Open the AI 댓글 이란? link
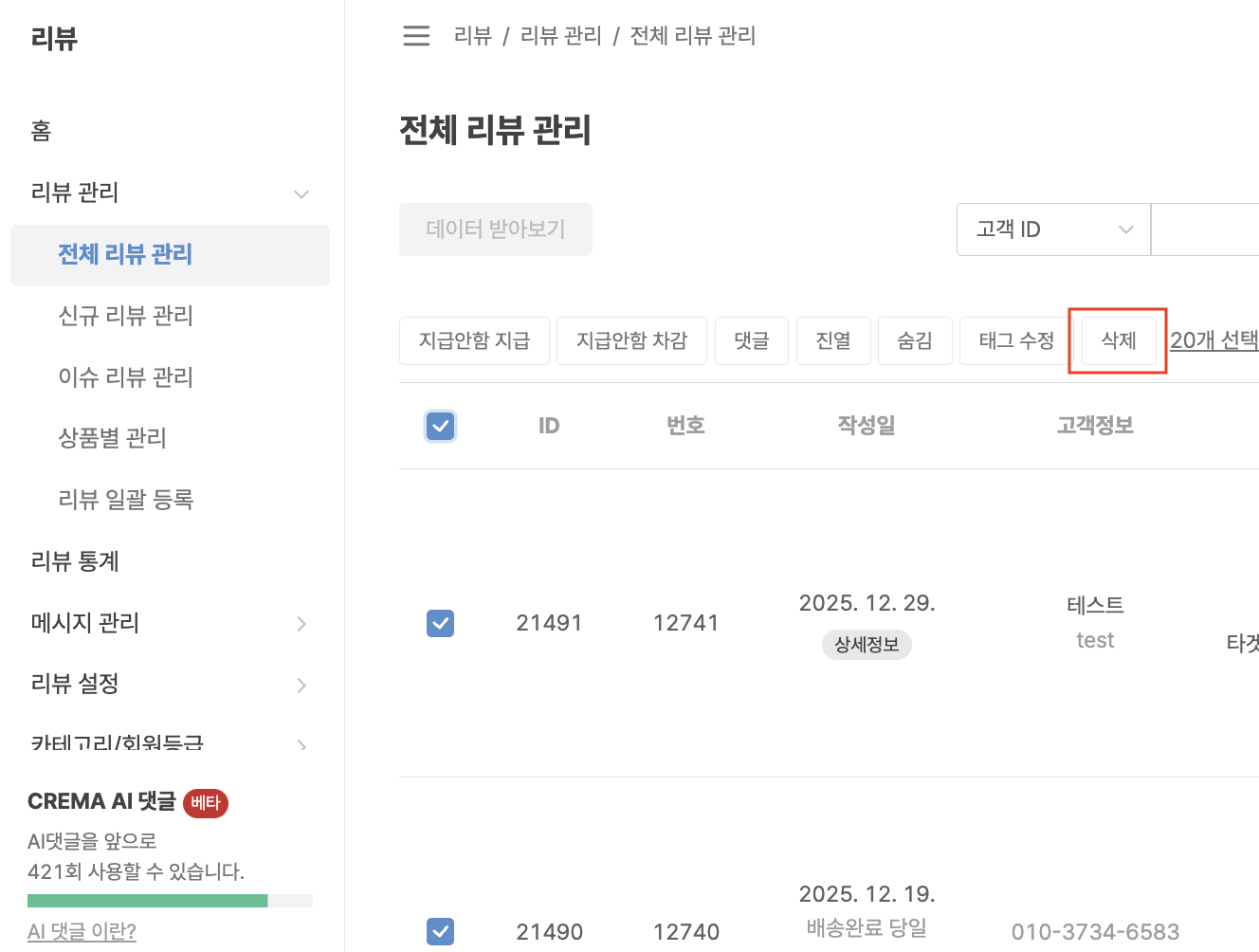This screenshot has height=952, width=1259. (x=82, y=931)
